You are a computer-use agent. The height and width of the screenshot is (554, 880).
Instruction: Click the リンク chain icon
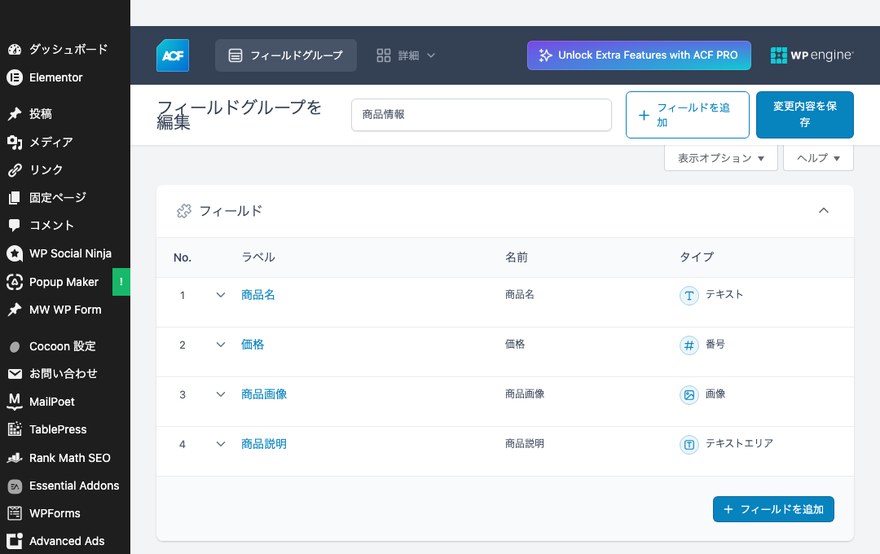point(15,170)
